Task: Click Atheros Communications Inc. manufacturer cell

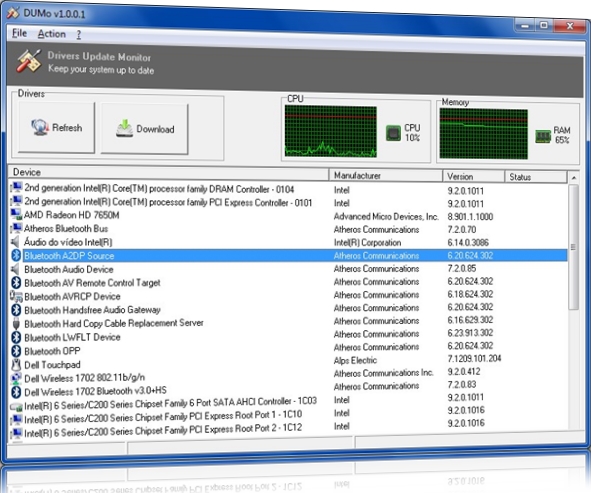Action: click(x=383, y=373)
